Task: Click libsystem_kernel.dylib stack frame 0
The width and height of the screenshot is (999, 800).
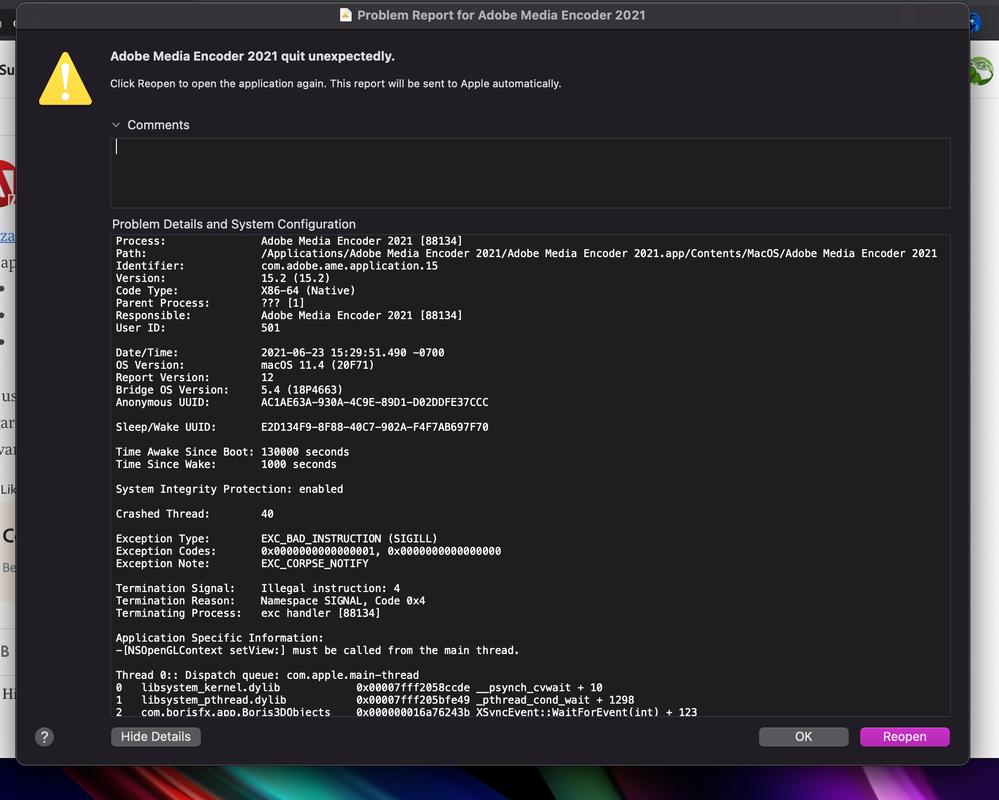Action: pos(359,688)
